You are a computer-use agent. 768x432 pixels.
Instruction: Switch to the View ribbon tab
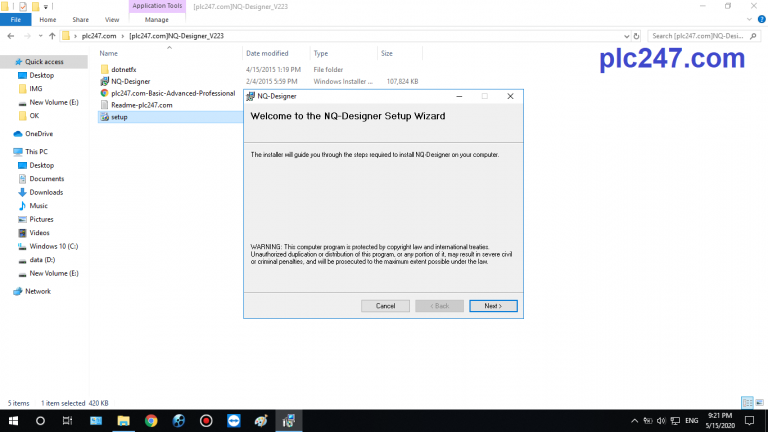(x=112, y=19)
